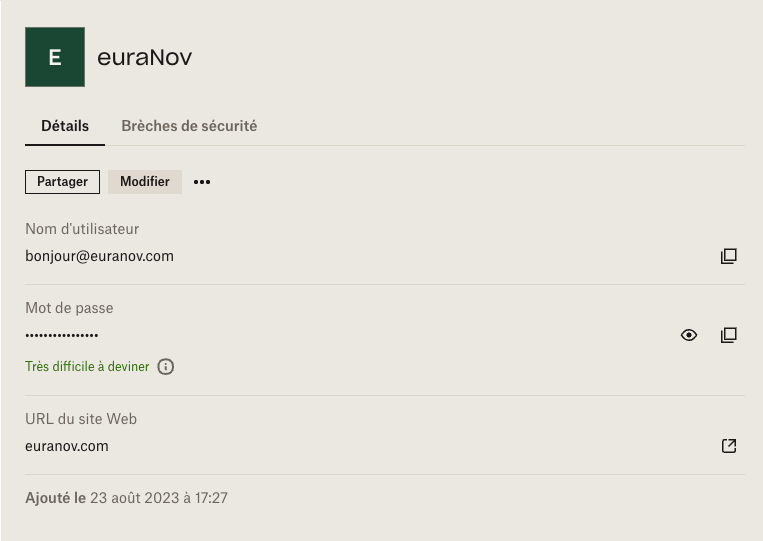The image size is (763, 541).
Task: Open the three-dot more options menu
Action: [x=202, y=182]
